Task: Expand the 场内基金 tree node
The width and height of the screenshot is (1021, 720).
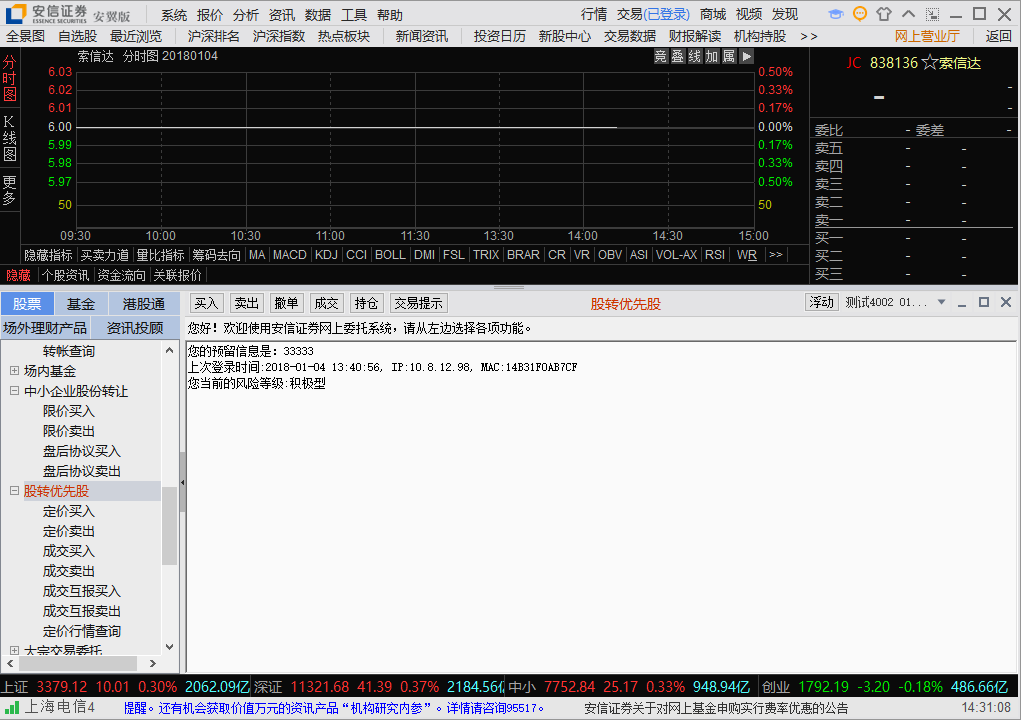Action: 14,370
